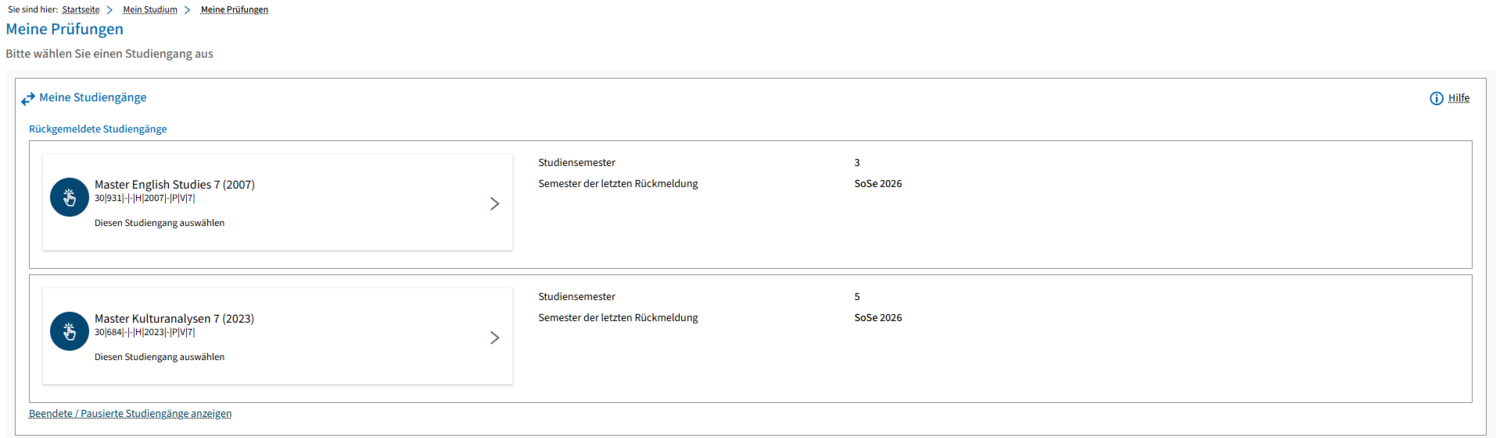Click the code line 30|931|-|-|H|2007
The image size is (1500, 438).
pos(145,198)
